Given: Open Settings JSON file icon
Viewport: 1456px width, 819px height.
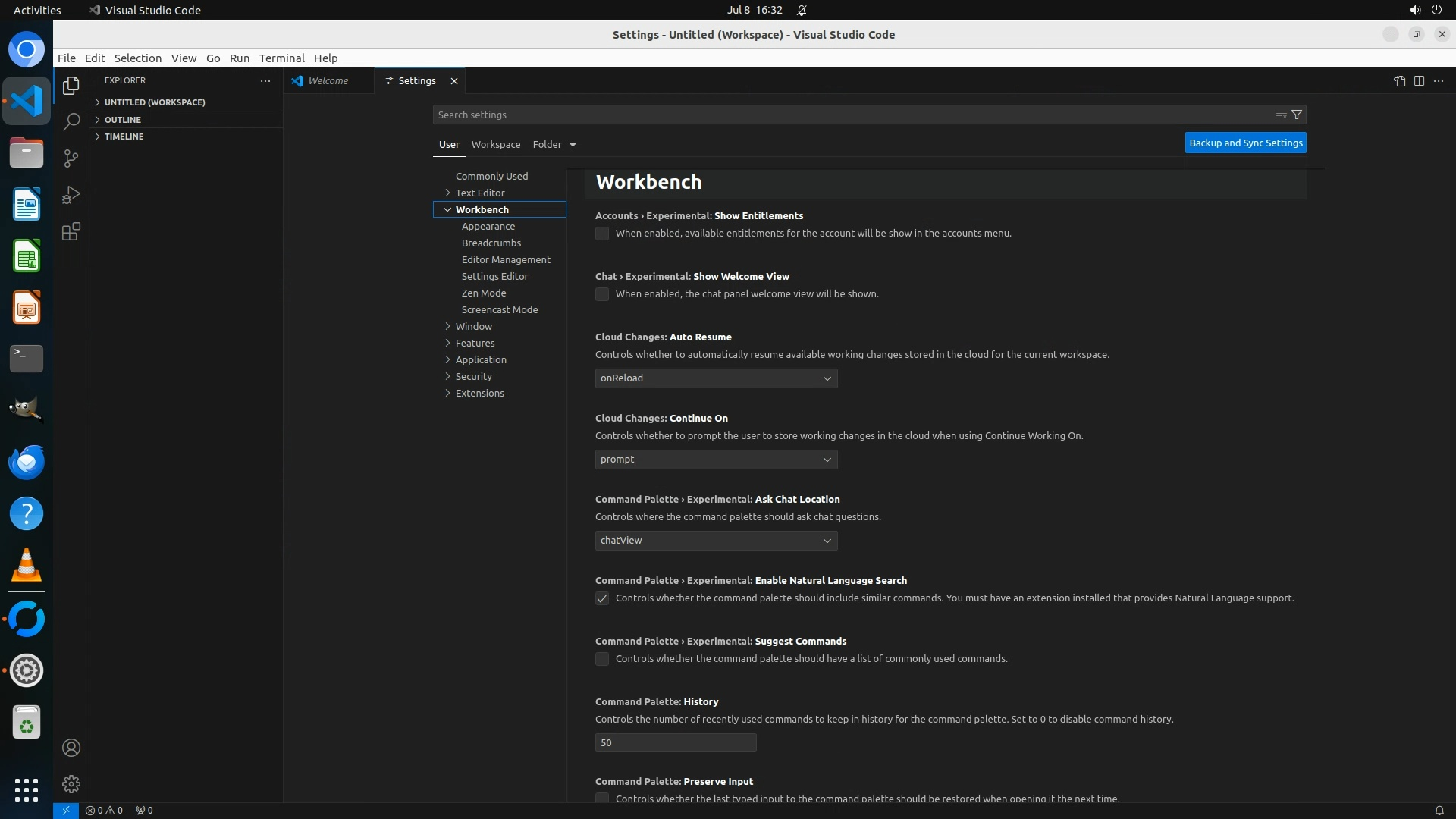Looking at the screenshot, I should pos(1399,81).
